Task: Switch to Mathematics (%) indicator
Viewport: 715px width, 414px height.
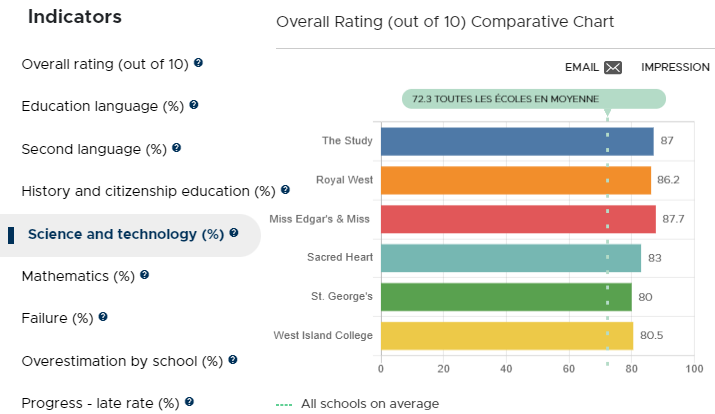Action: (x=78, y=276)
